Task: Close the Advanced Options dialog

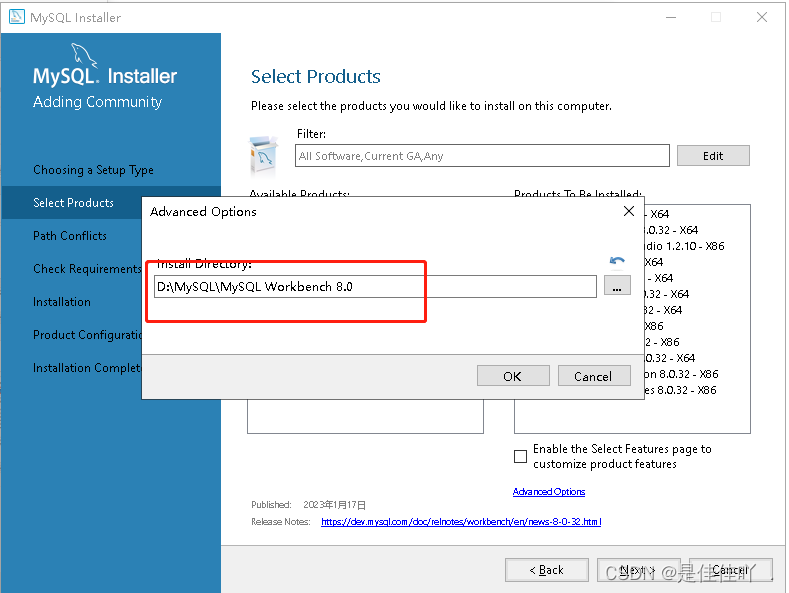Action: 628,211
